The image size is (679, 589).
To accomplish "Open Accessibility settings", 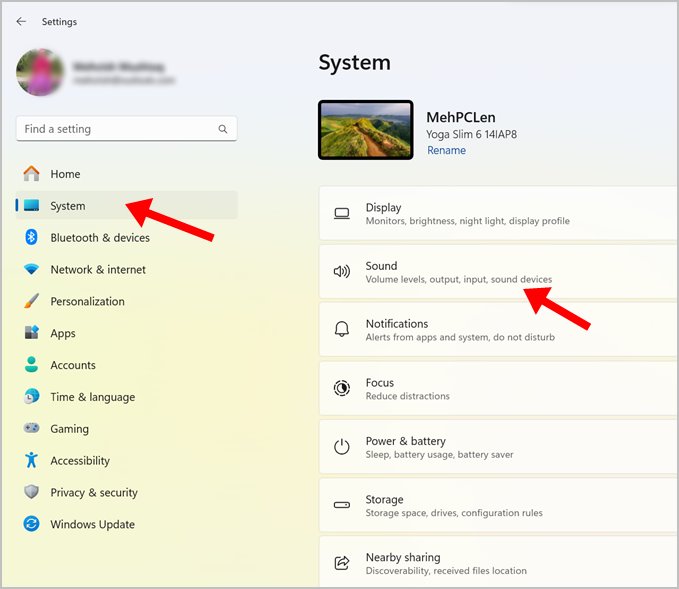I will click(126, 460).
